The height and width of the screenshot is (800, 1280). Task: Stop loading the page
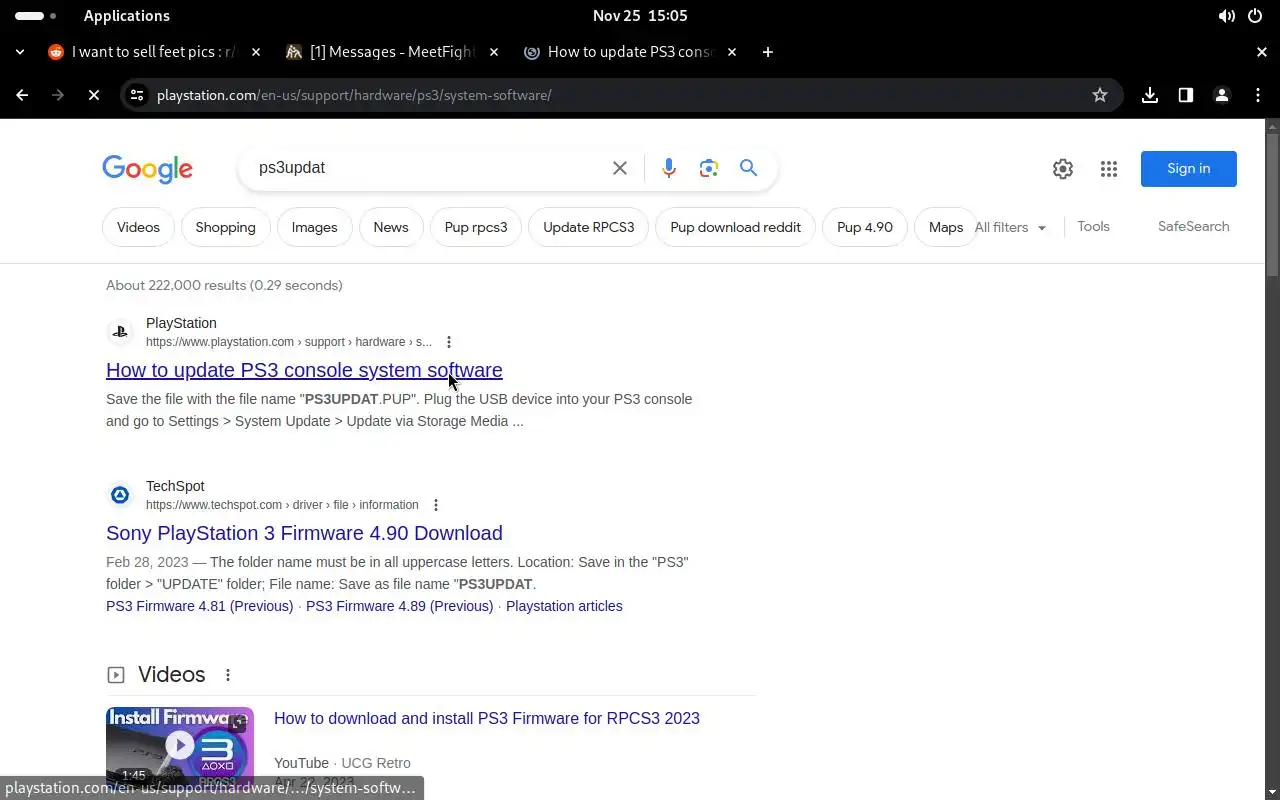click(x=93, y=95)
